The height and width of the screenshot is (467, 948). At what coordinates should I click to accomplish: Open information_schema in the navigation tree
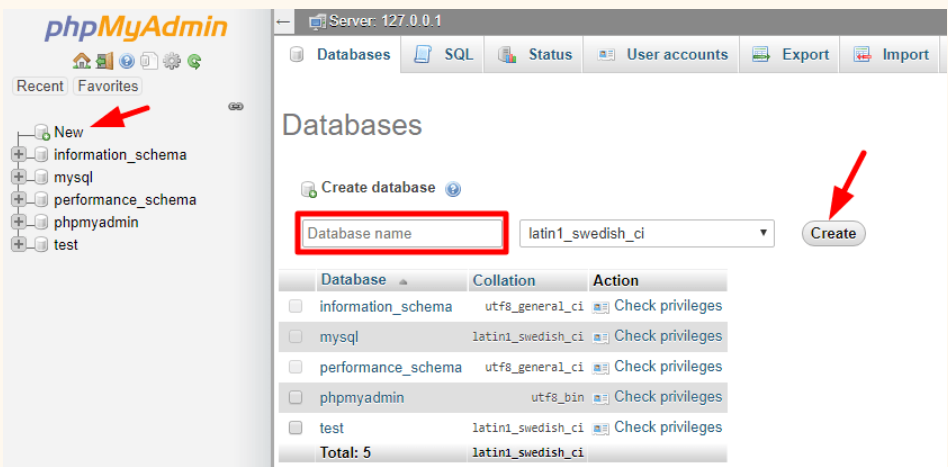tap(120, 155)
